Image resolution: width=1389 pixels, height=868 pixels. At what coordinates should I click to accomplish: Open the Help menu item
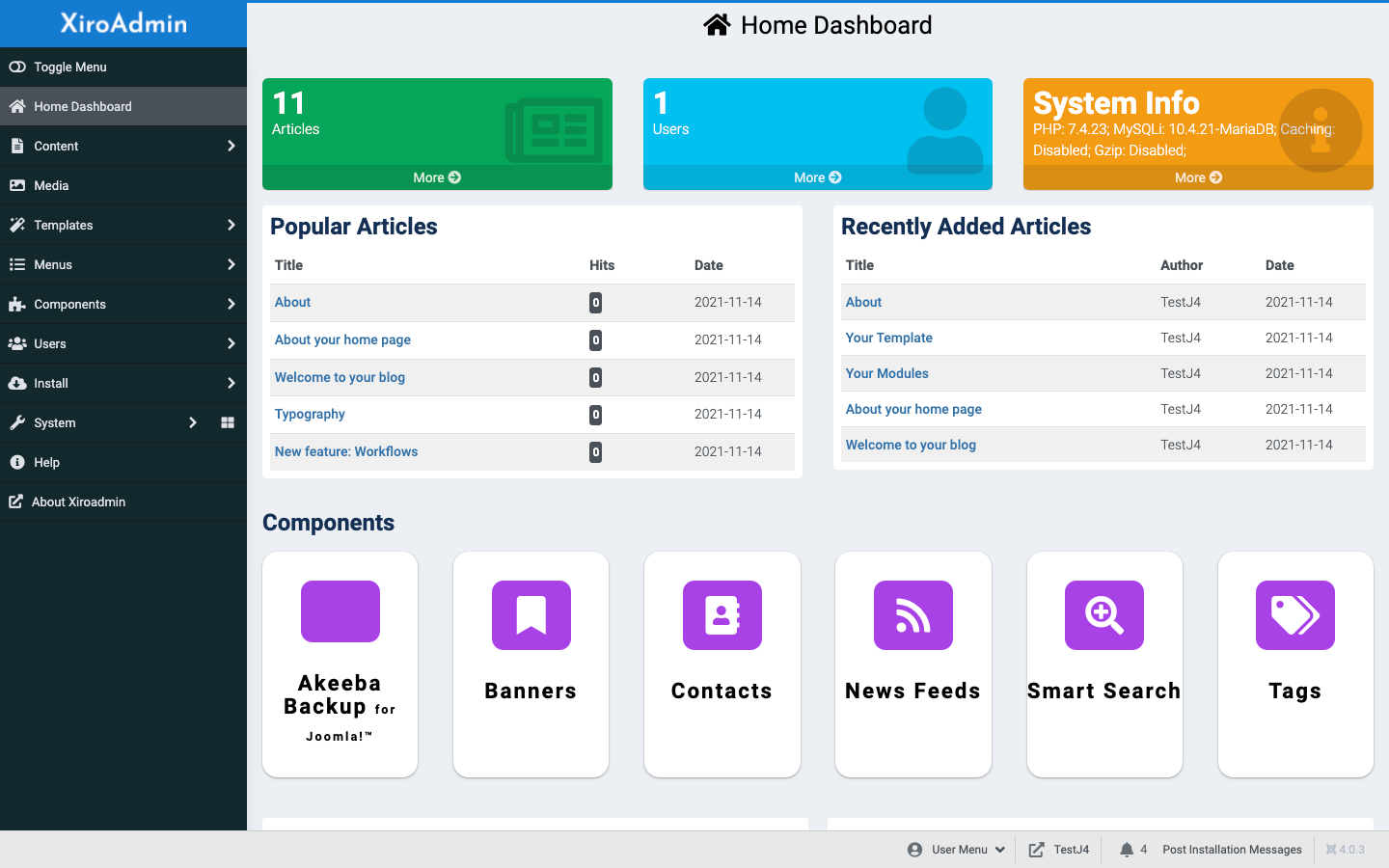[x=45, y=462]
